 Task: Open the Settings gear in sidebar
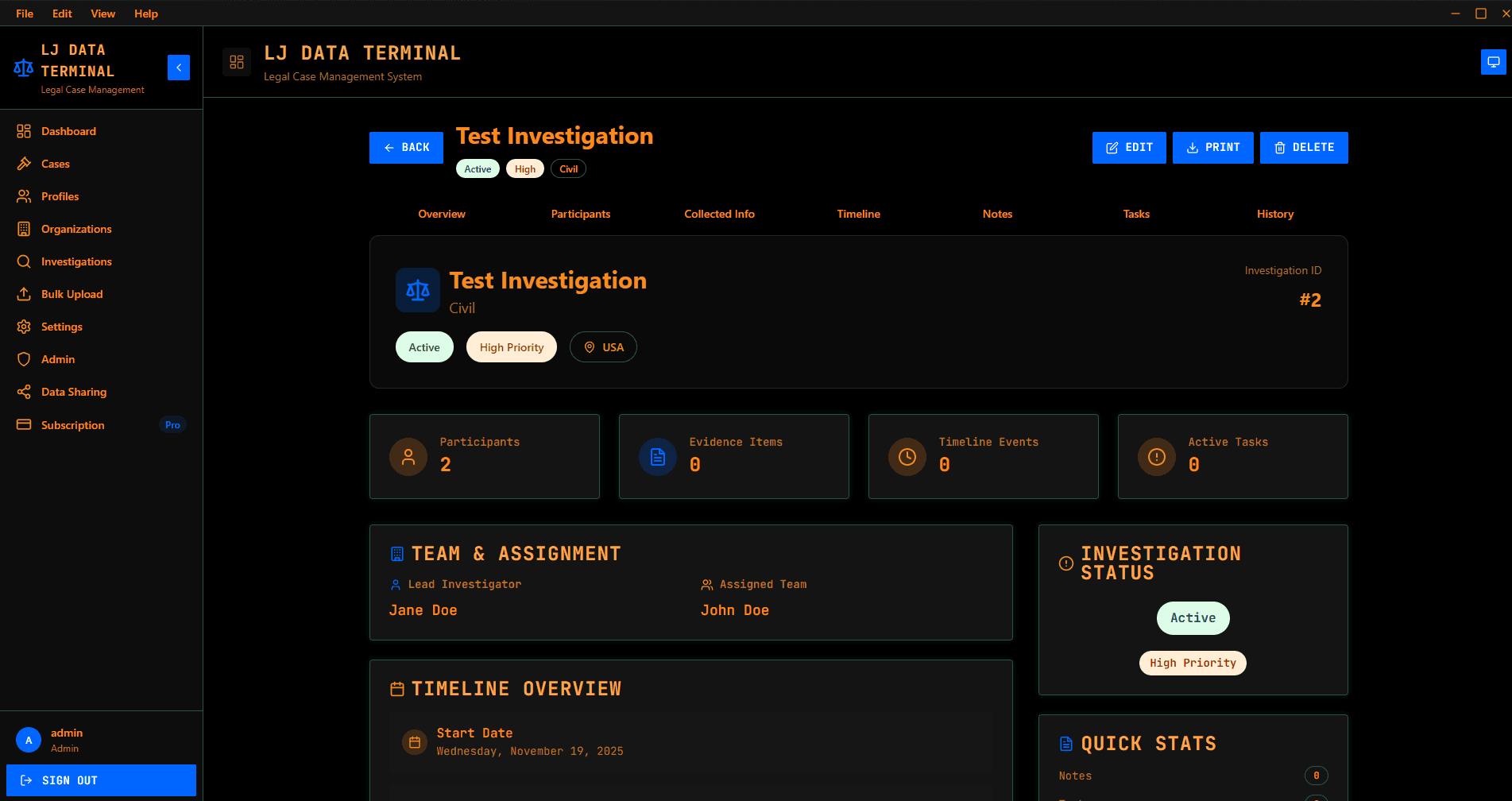pyautogui.click(x=24, y=327)
